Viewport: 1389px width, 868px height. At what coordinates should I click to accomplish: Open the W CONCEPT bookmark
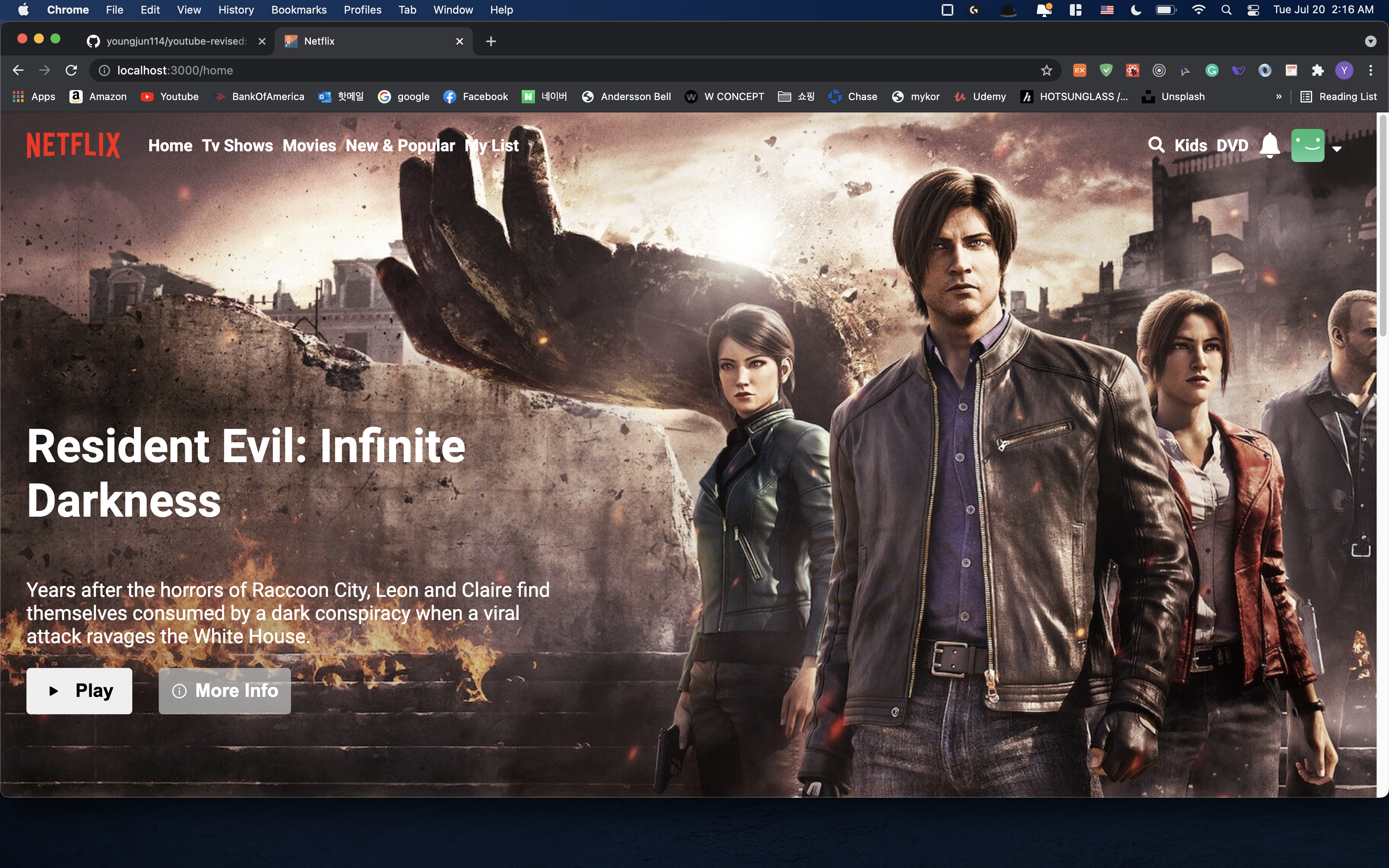pos(724,96)
